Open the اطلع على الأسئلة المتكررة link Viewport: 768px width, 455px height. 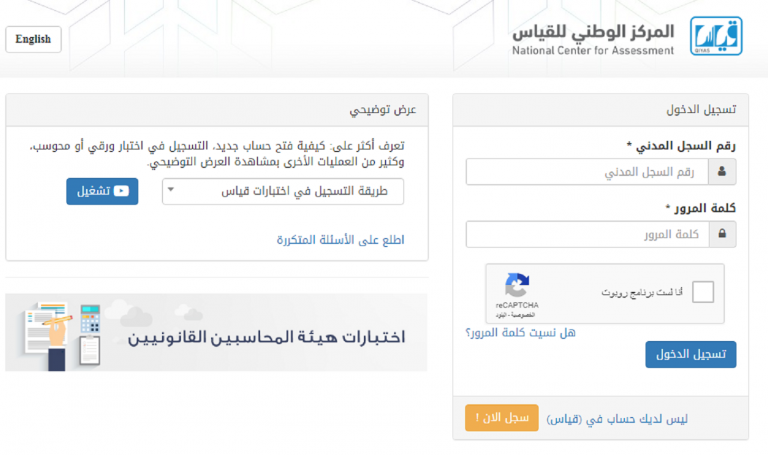340,240
